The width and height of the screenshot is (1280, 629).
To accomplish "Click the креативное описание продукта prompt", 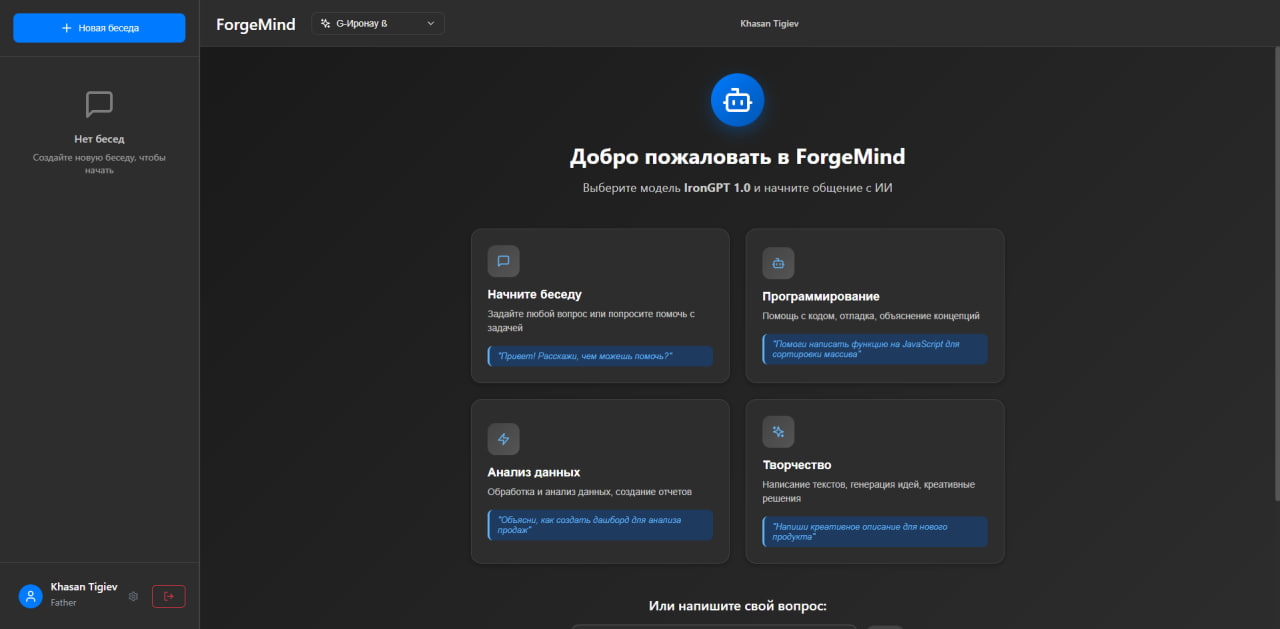I will click(x=874, y=531).
